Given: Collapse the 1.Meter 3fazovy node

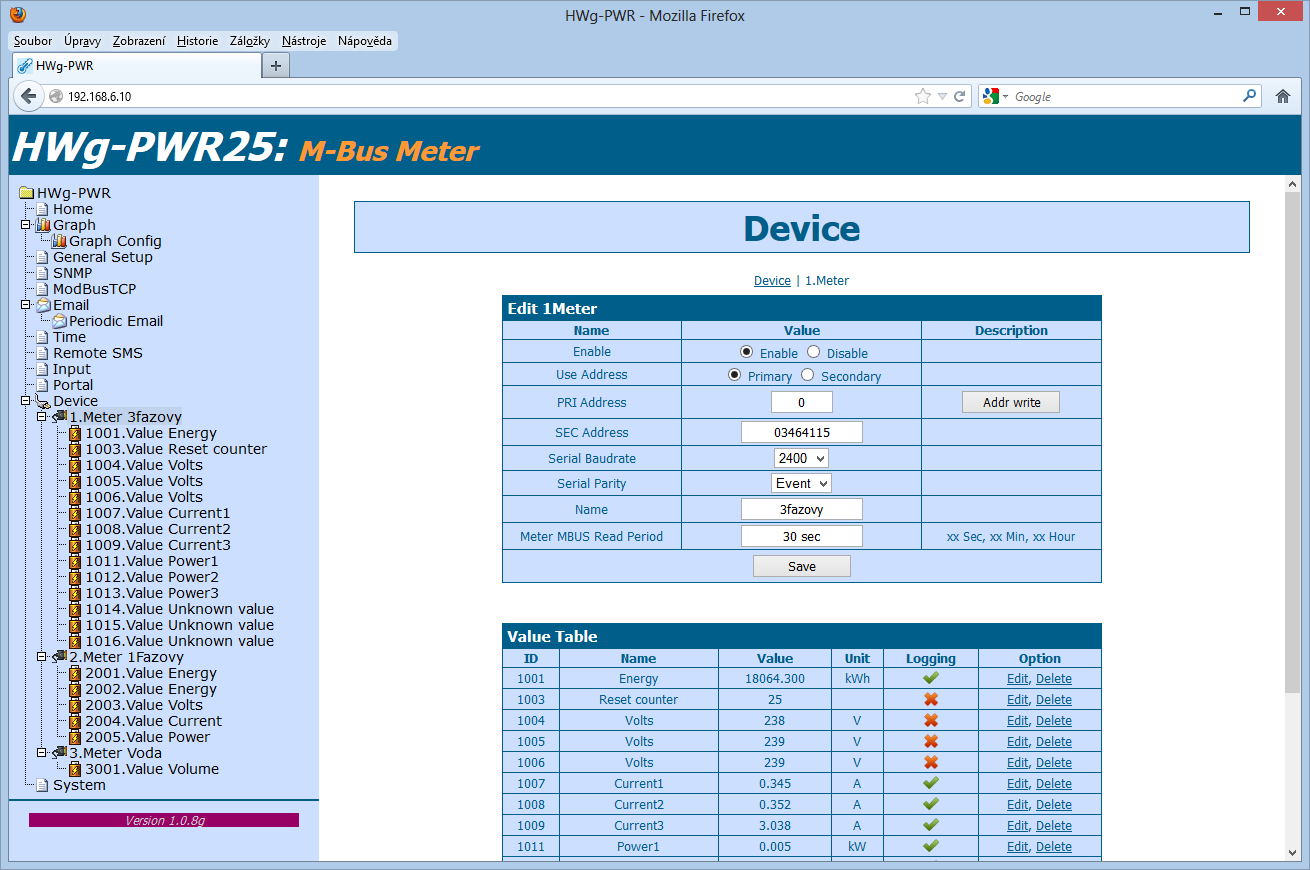Looking at the screenshot, I should click(42, 417).
